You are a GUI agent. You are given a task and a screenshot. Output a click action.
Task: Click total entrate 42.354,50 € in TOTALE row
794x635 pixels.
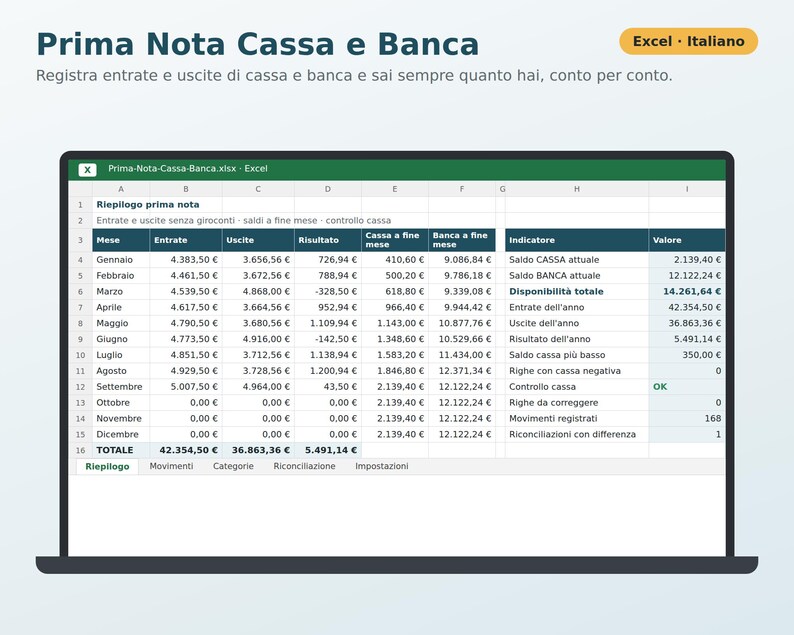pos(186,450)
